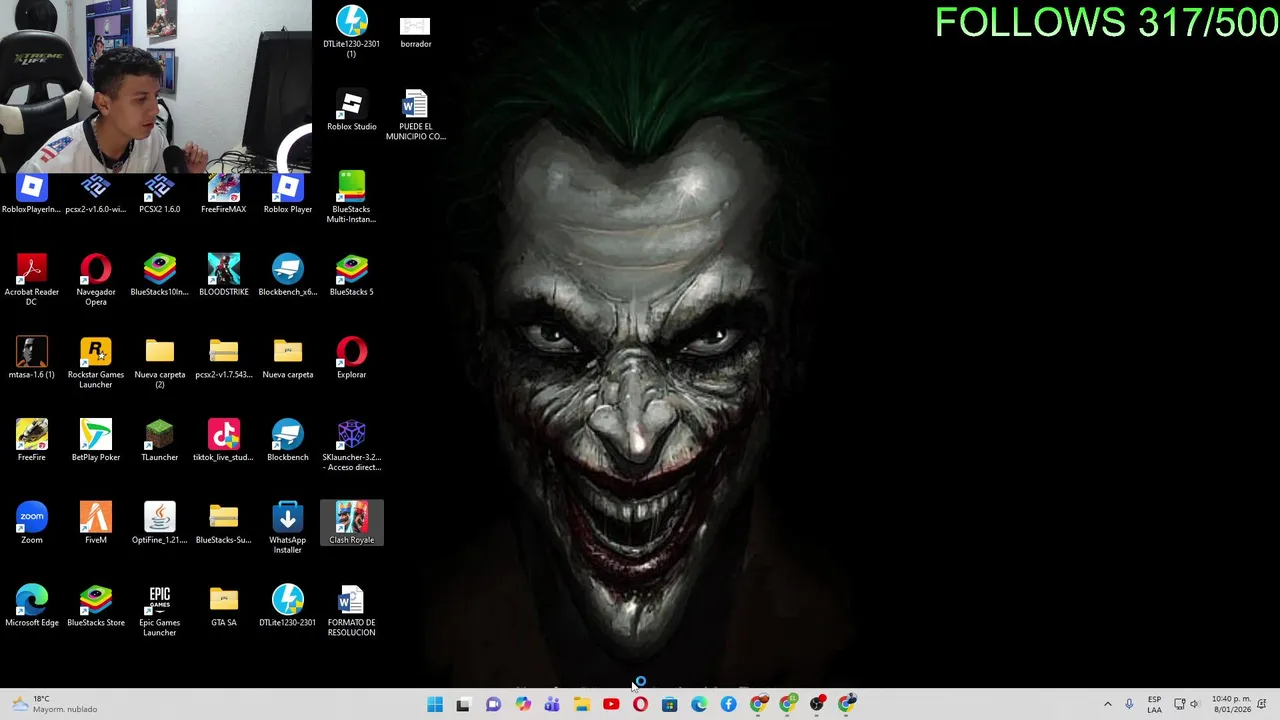The height and width of the screenshot is (720, 1280).
Task: Open File Explorer from the taskbar
Action: tap(582, 704)
